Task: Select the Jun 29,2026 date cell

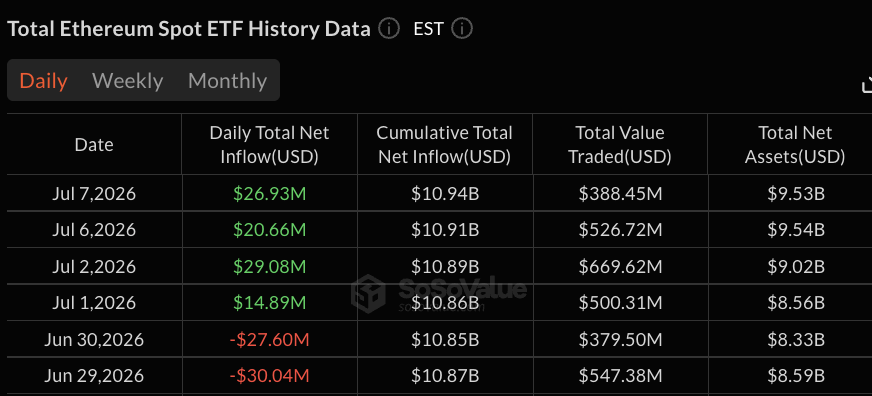Action: 94,375
